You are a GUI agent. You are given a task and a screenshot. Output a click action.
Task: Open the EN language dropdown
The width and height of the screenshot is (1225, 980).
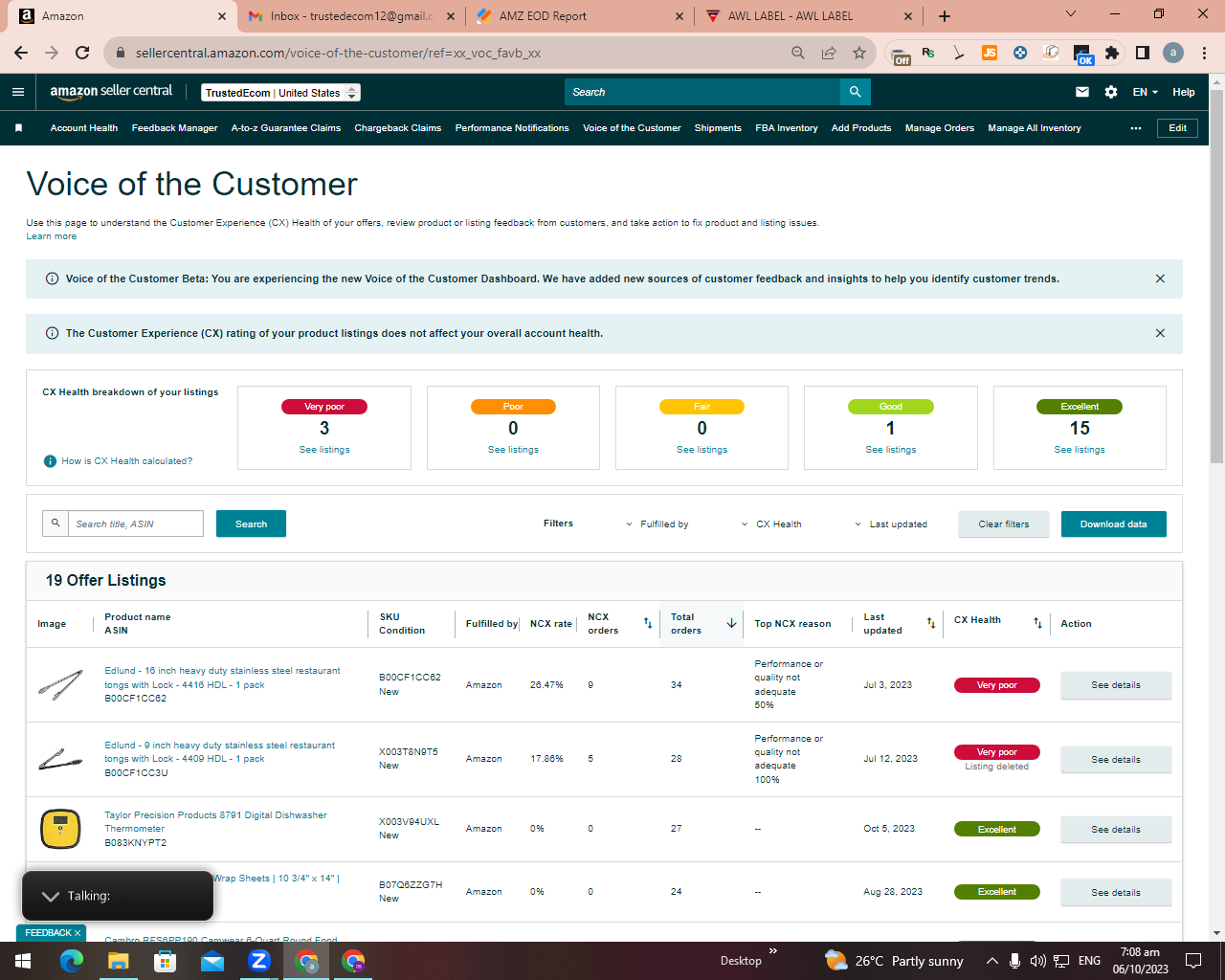tap(1146, 92)
